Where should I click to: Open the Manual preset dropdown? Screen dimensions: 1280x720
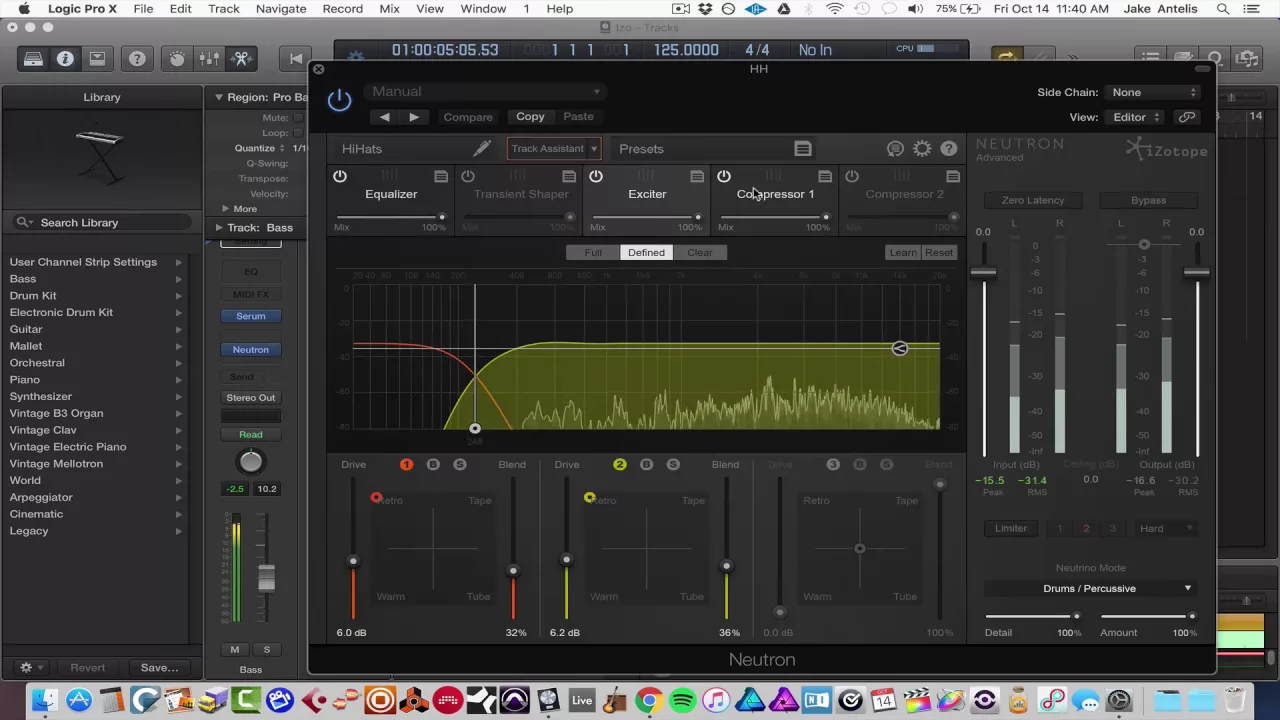[x=486, y=92]
